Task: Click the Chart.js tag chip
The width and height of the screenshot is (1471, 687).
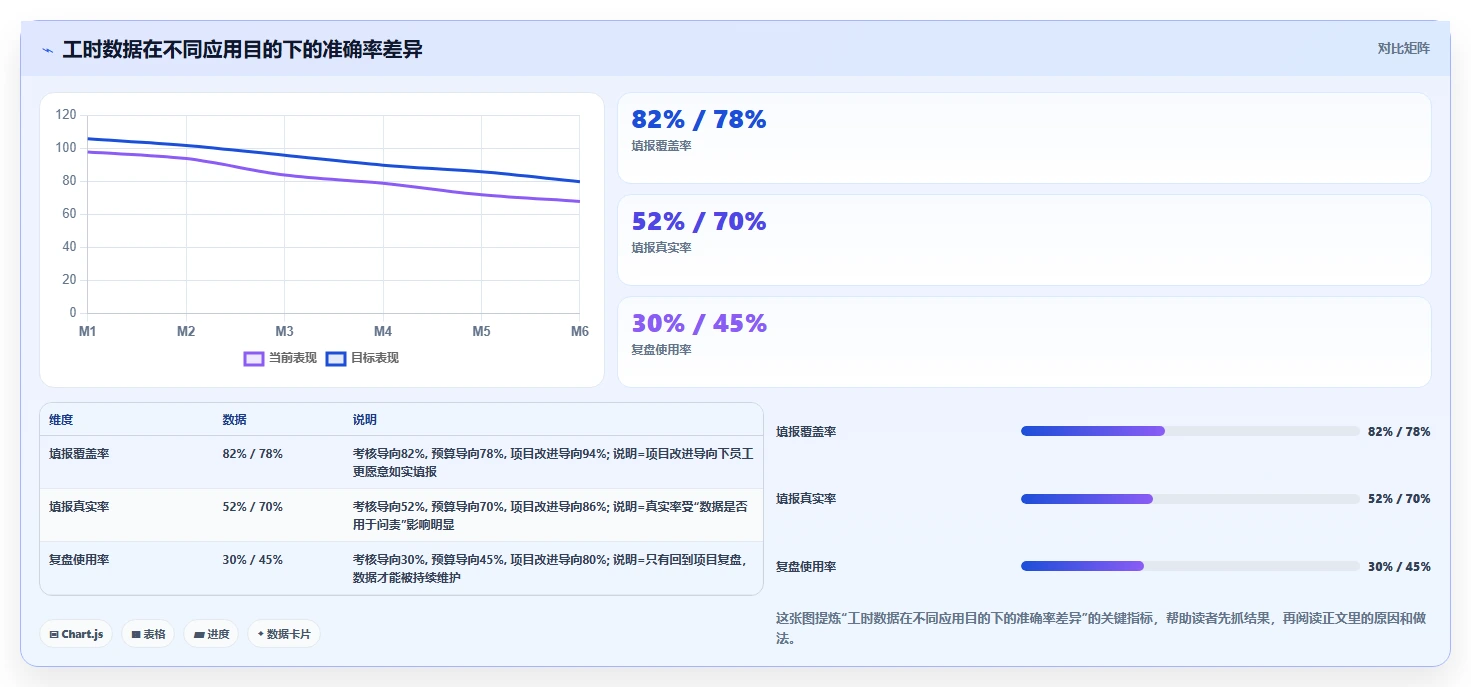Action: point(76,634)
